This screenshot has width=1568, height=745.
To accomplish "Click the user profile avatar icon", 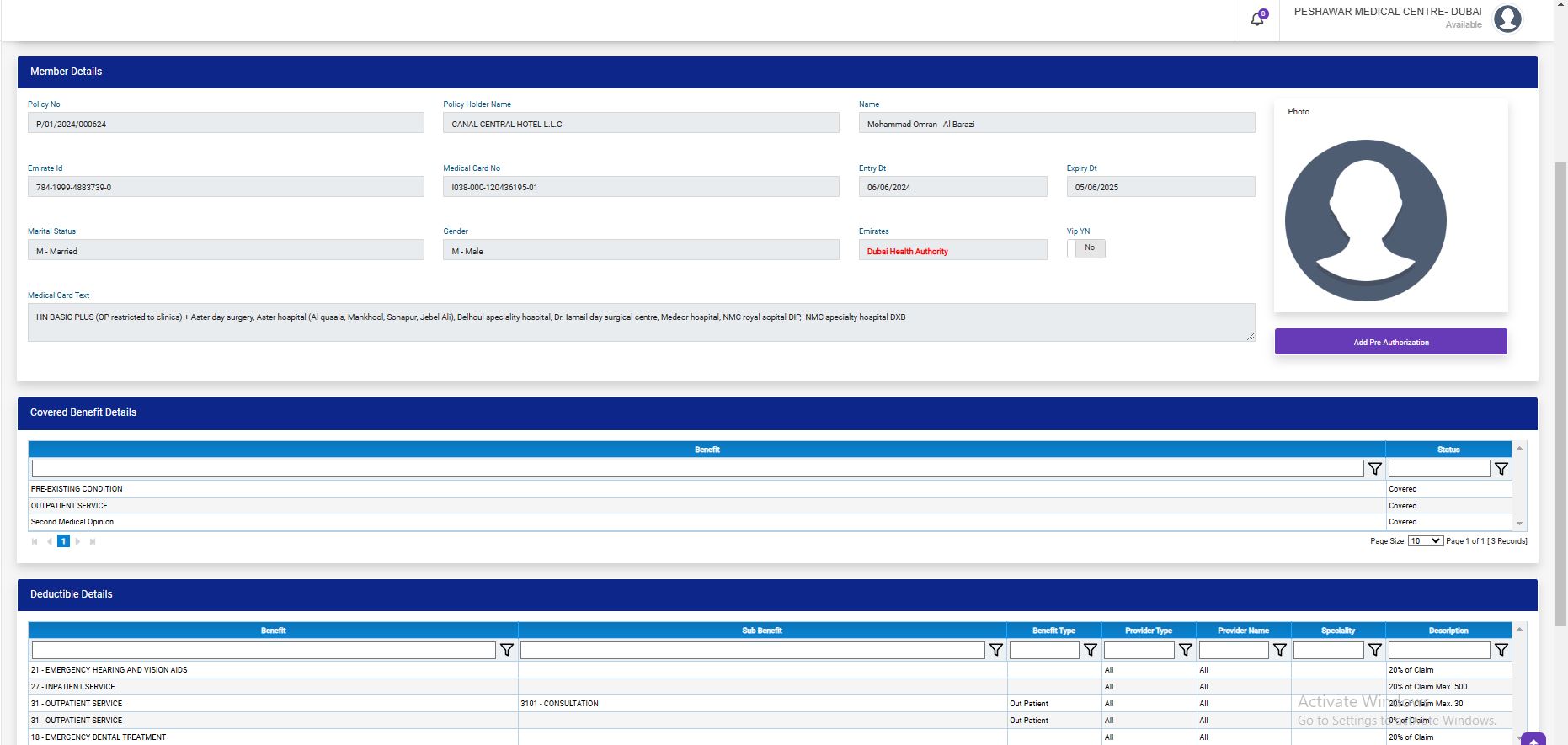I will [1507, 19].
